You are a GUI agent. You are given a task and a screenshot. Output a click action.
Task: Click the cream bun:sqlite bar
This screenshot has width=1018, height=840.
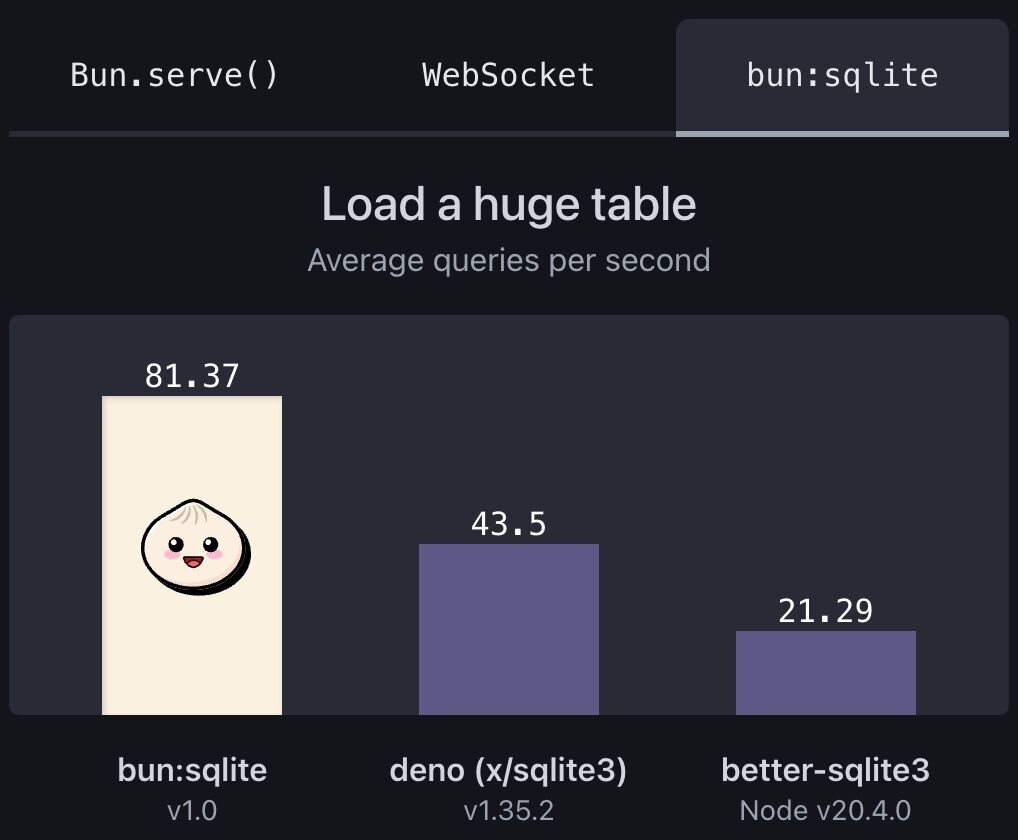[192, 555]
